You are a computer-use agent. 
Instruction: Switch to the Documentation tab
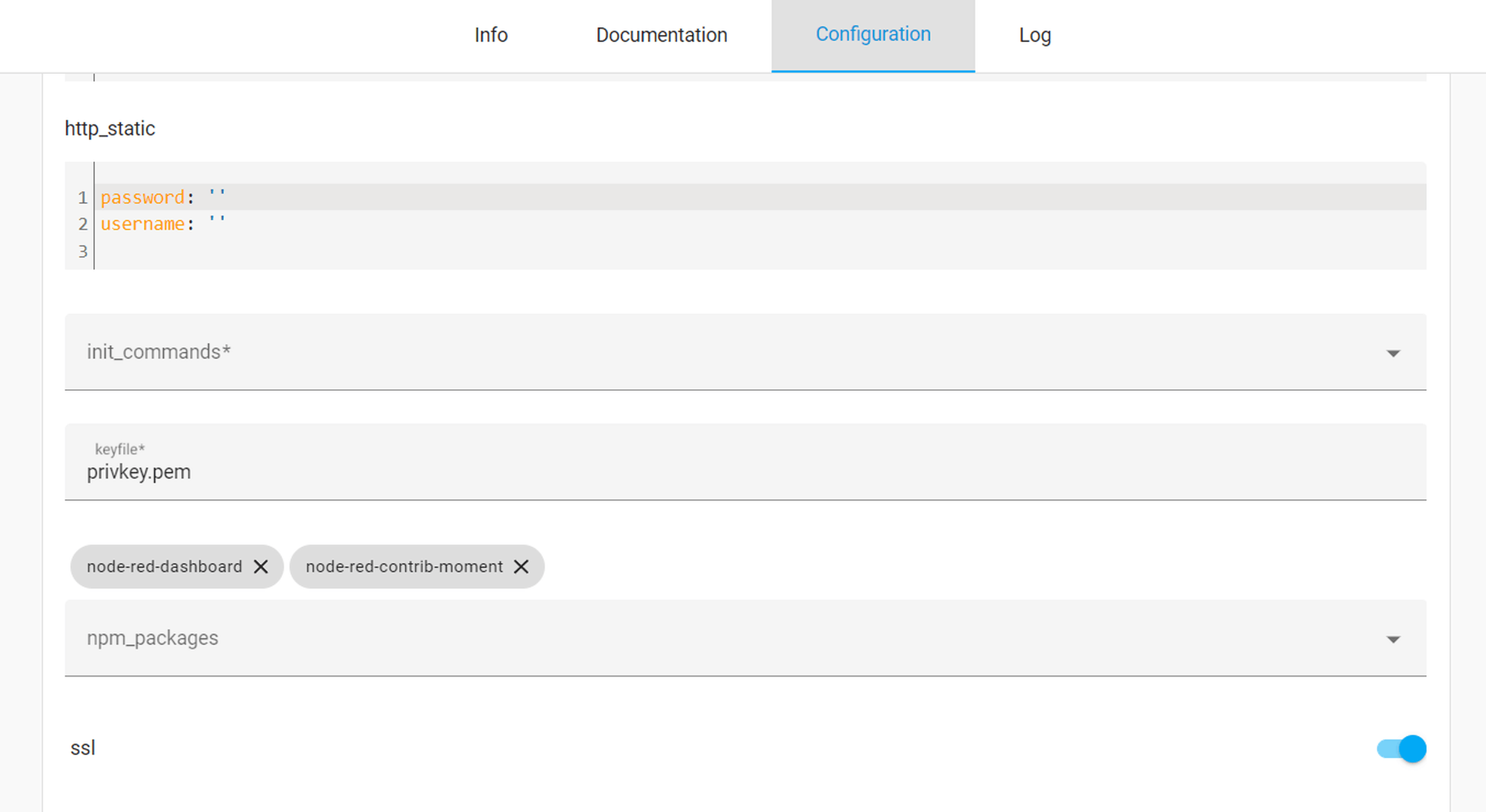click(661, 35)
